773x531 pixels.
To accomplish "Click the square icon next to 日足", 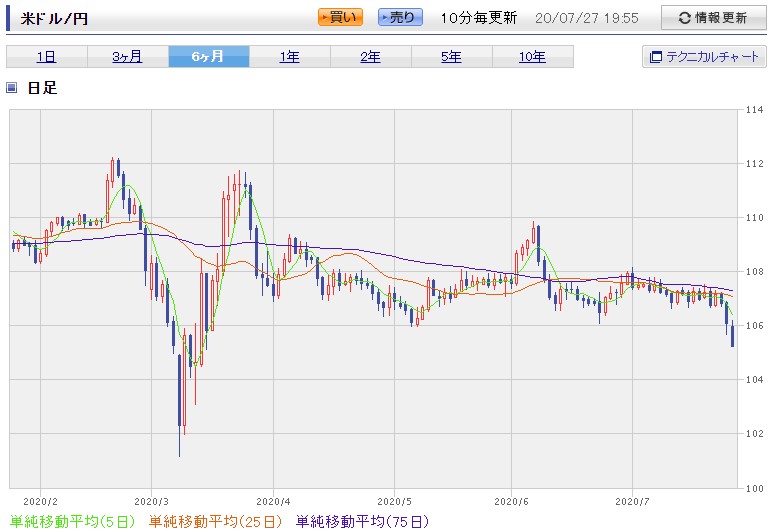I will 12,88.
